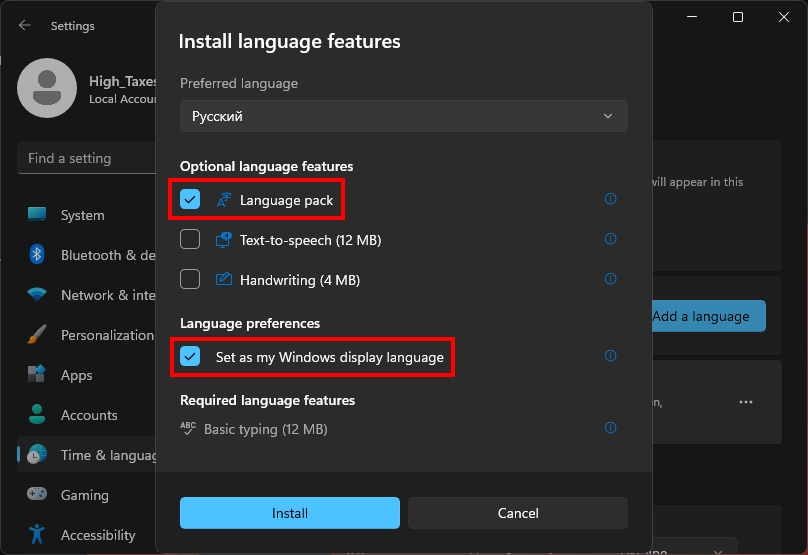Go to Apps in the sidebar
The height and width of the screenshot is (555, 808).
click(x=76, y=375)
